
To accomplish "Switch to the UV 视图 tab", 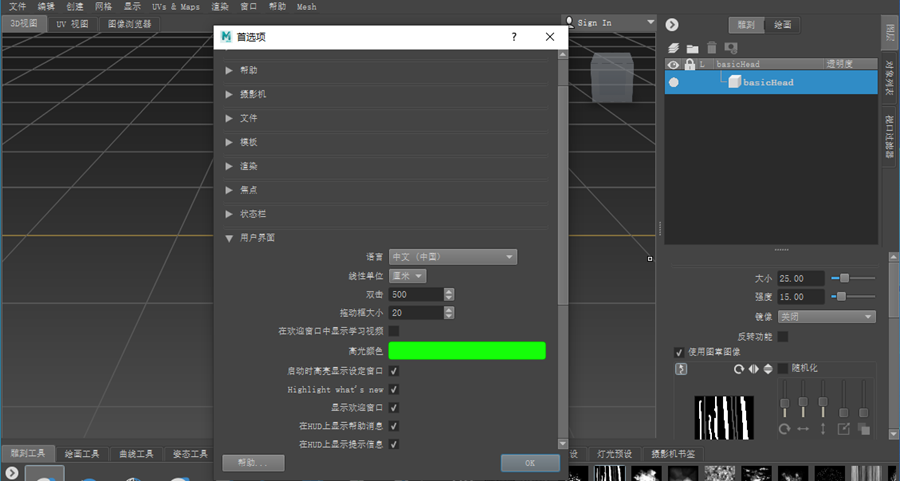I will click(72, 24).
